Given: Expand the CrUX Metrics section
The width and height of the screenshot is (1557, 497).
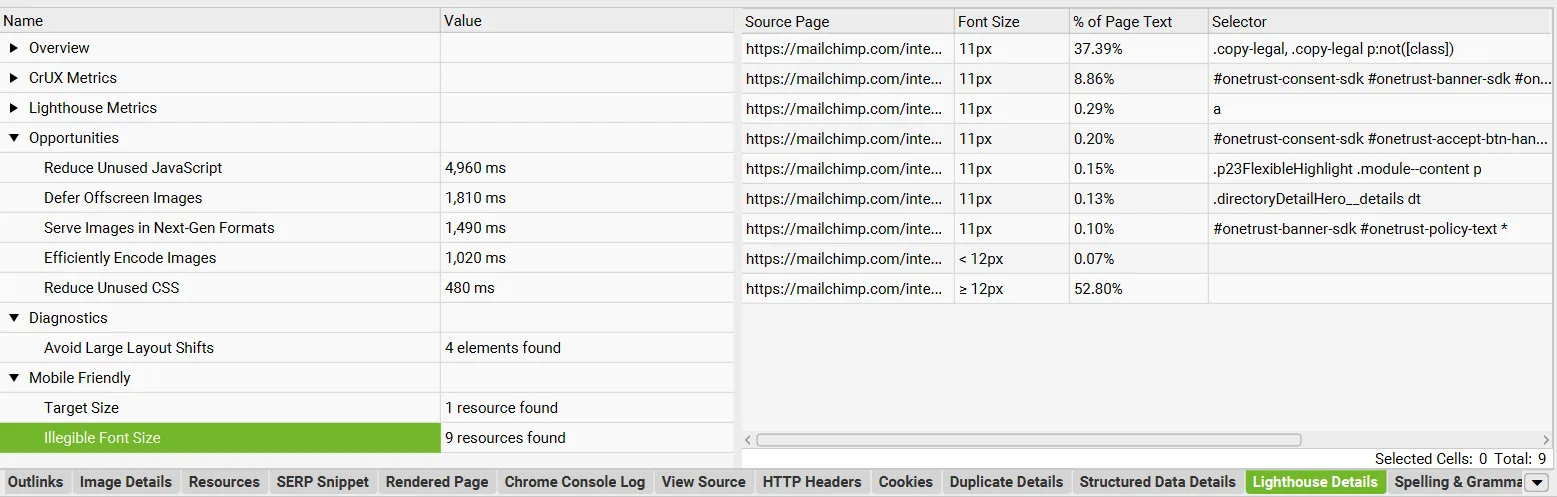Looking at the screenshot, I should coord(14,78).
